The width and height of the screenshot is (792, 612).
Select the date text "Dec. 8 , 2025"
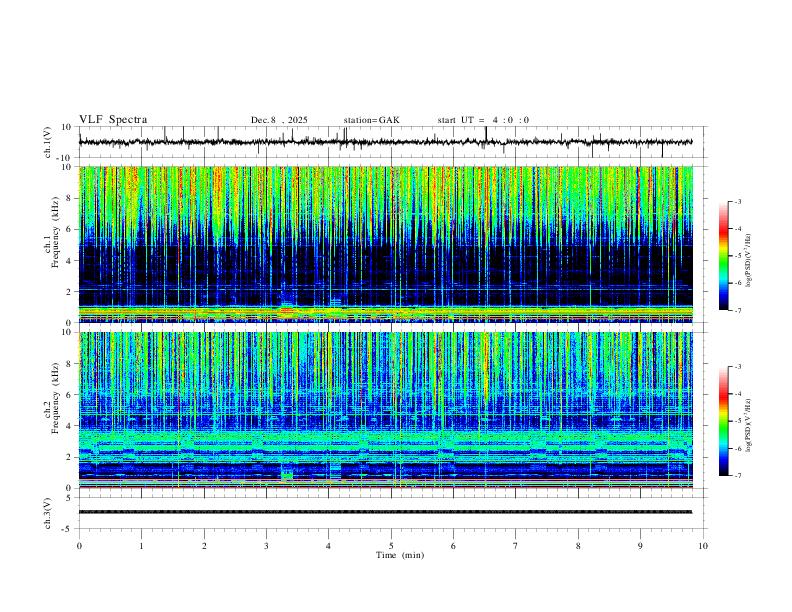pyautogui.click(x=279, y=120)
